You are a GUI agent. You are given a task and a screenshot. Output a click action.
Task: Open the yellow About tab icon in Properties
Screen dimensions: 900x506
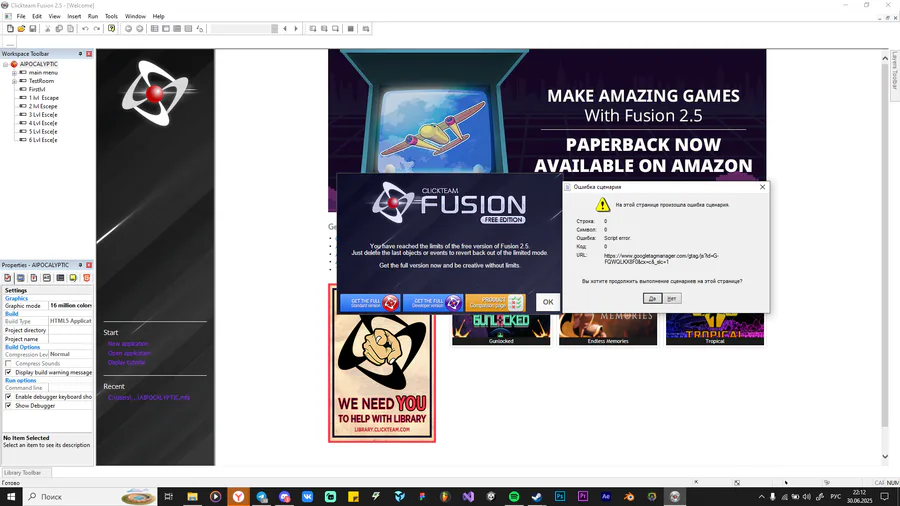(73, 278)
